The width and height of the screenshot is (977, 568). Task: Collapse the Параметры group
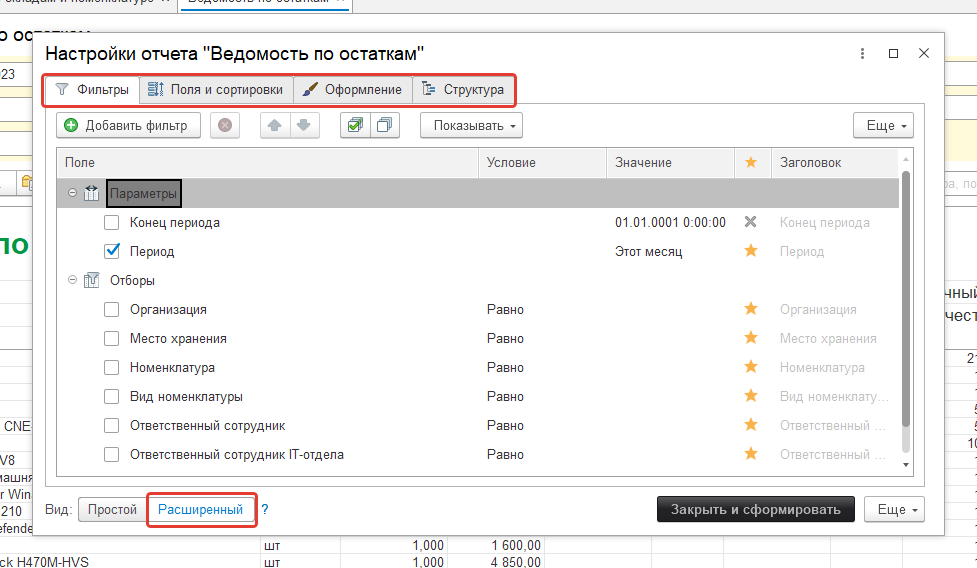pyautogui.click(x=72, y=193)
